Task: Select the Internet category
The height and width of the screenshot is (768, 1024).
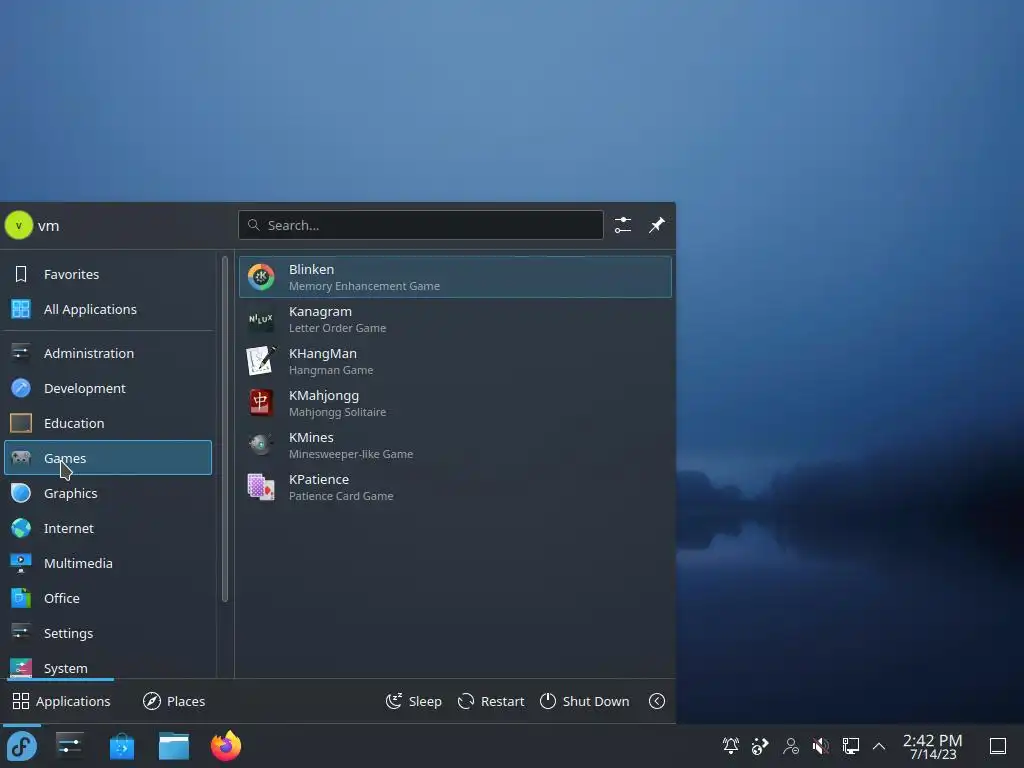Action: [108, 528]
